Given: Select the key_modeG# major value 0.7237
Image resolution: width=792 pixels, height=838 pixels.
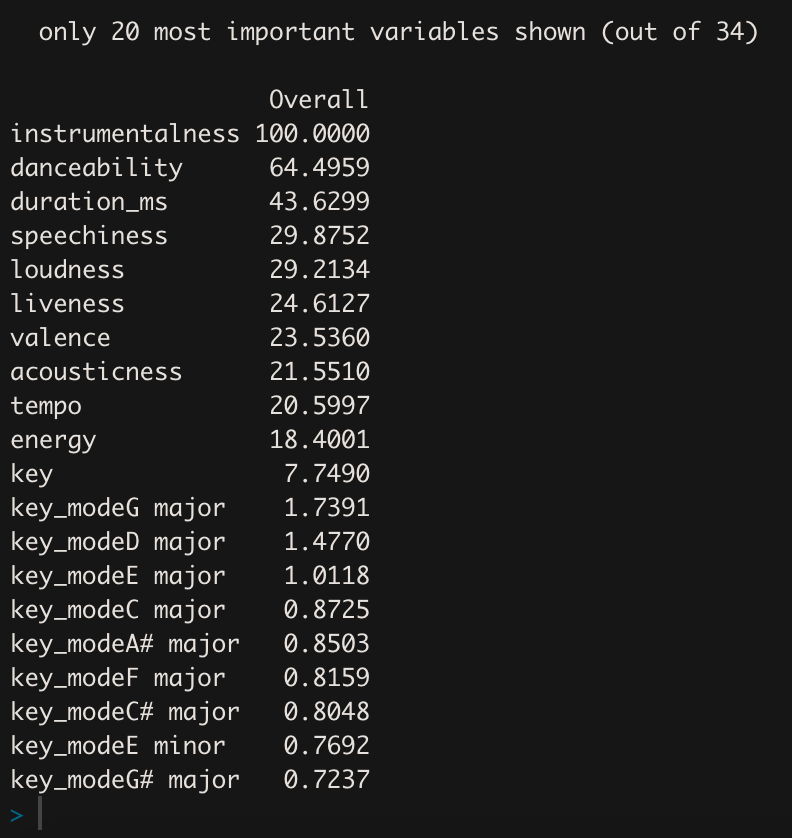Looking at the screenshot, I should (x=327, y=780).
